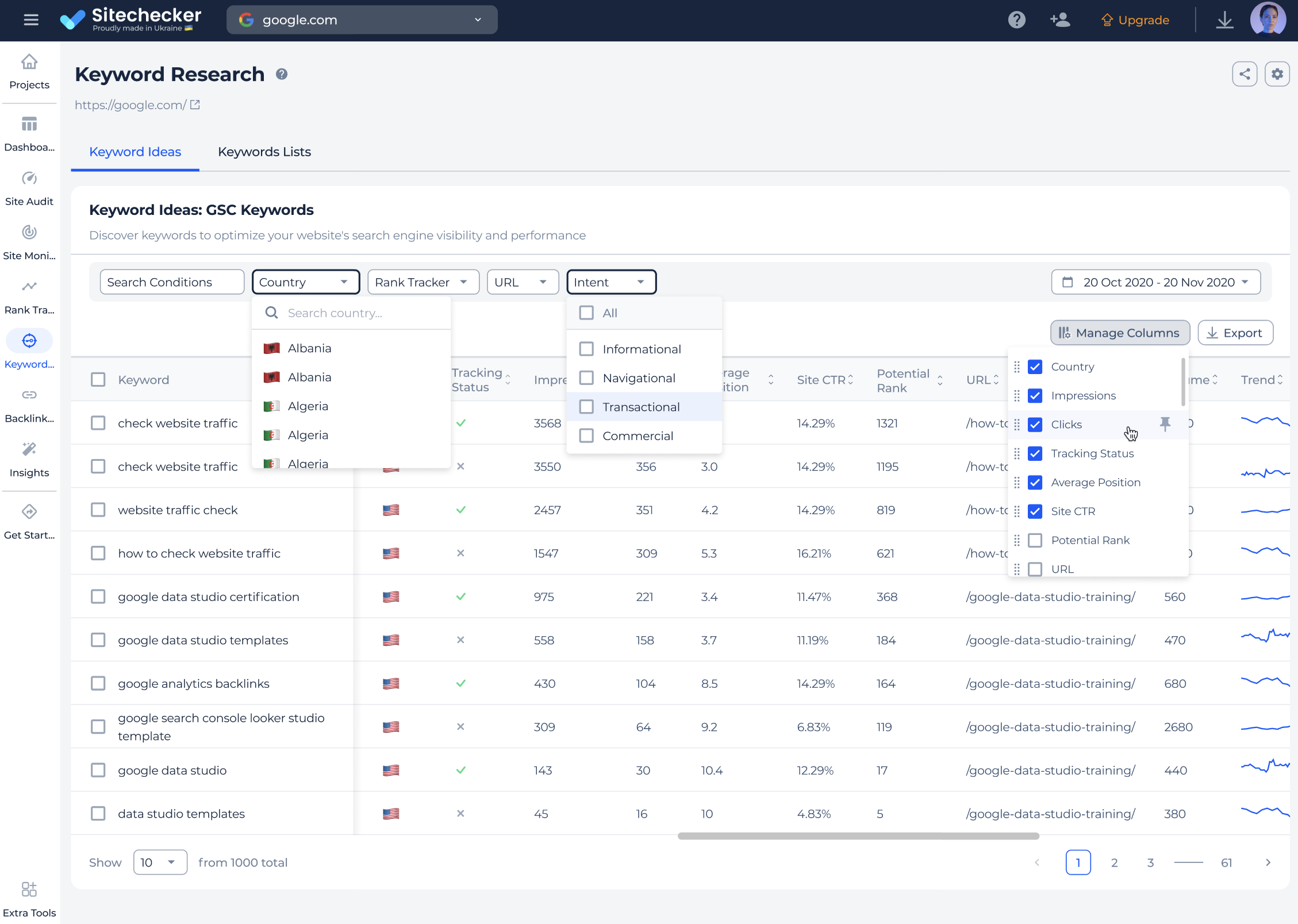Check the Commercial intent option
Image resolution: width=1298 pixels, height=924 pixels.
click(586, 436)
